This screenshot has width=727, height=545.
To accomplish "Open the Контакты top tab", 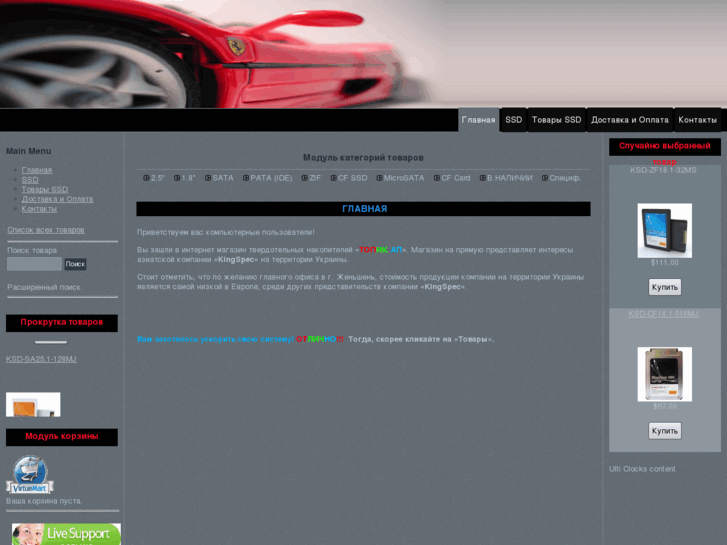I will click(x=697, y=120).
